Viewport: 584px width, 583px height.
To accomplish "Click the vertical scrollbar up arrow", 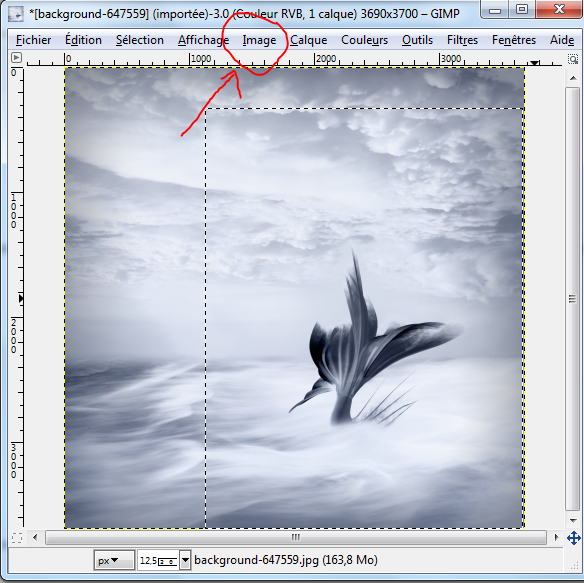I will [x=573, y=78].
